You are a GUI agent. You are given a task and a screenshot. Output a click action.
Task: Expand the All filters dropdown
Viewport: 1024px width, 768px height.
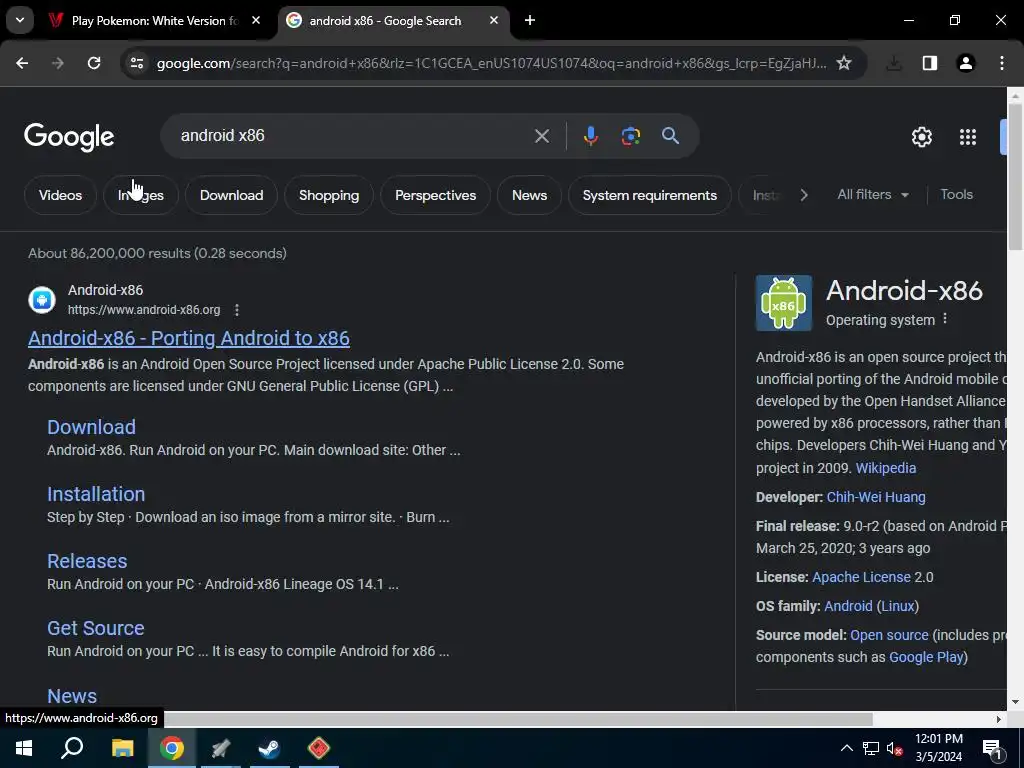[x=873, y=195]
